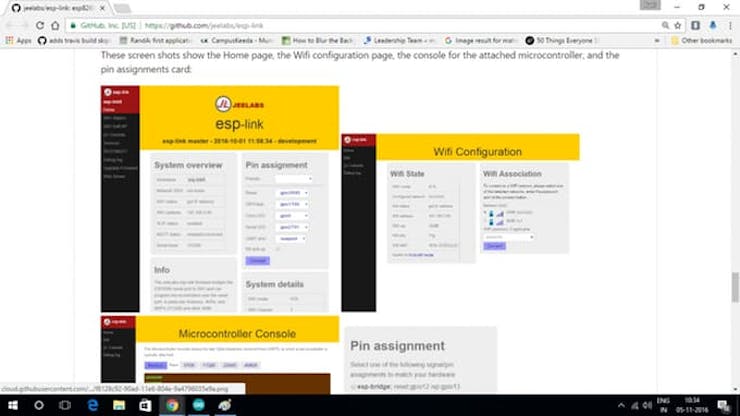Launch Microsoft Edge from the taskbar
Image resolution: width=740 pixels, height=416 pixels.
(x=92, y=405)
